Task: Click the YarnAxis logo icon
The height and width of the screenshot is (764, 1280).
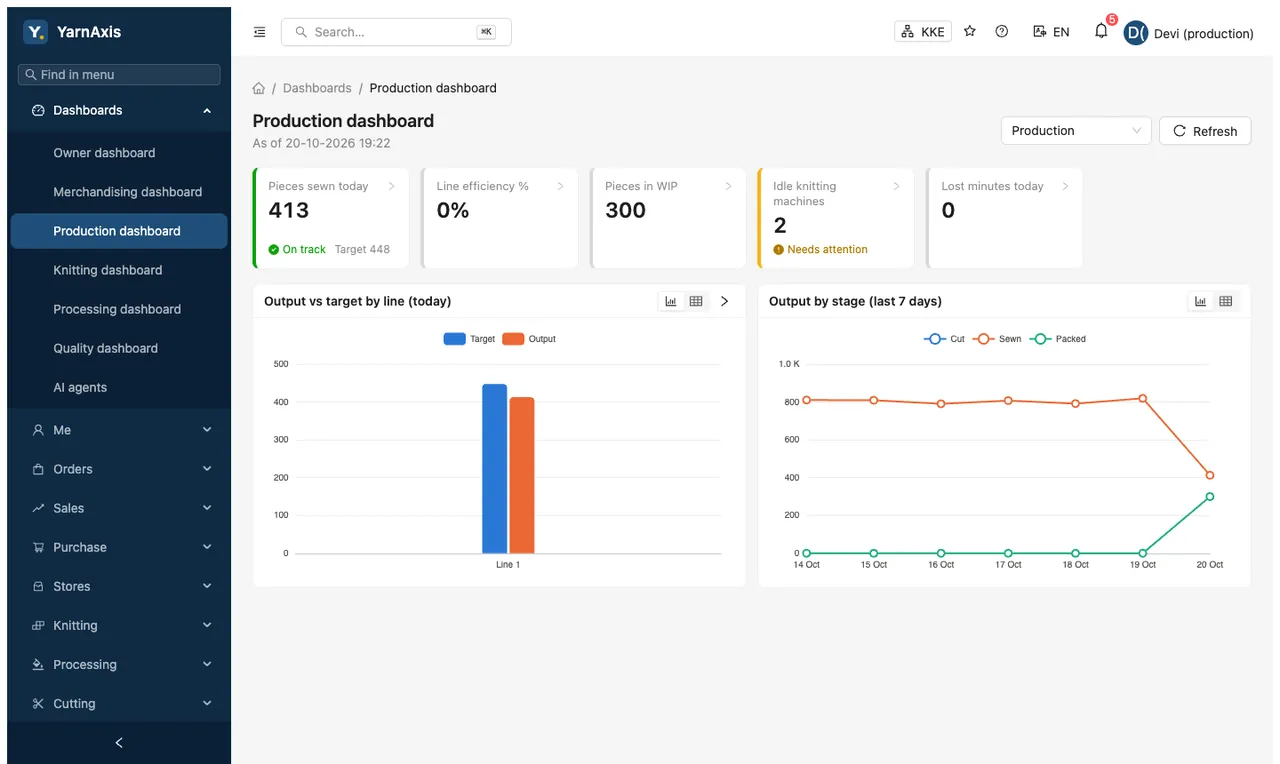Action: tap(35, 32)
